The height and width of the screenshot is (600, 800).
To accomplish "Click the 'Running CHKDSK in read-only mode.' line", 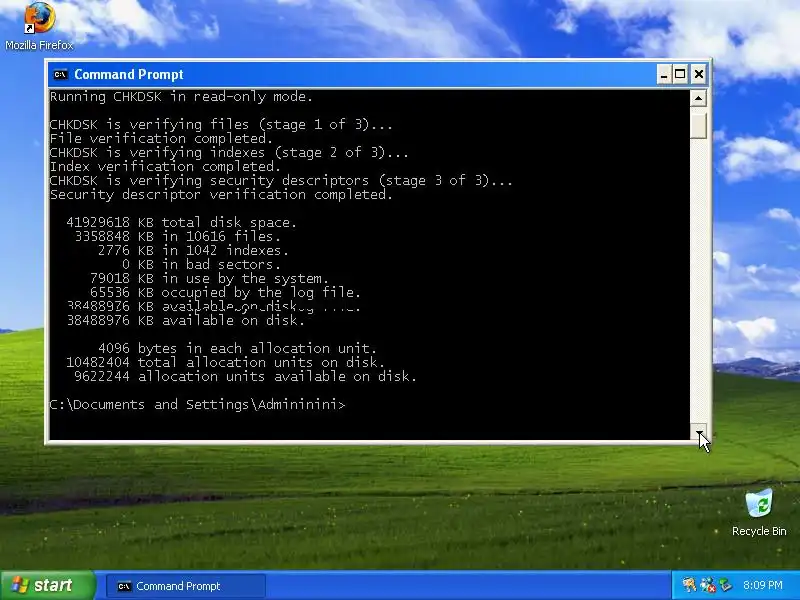I will click(x=181, y=96).
